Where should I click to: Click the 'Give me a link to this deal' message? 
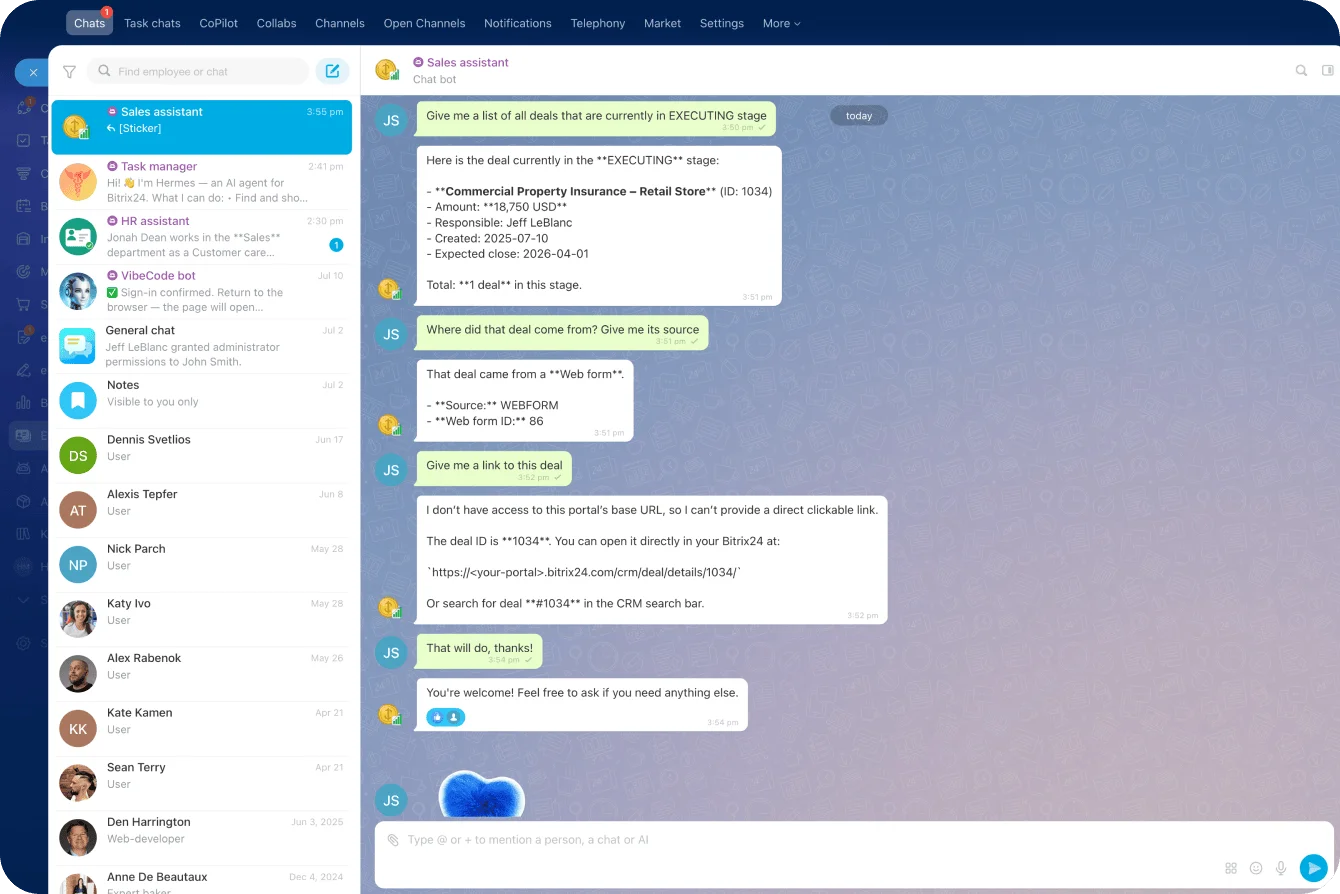click(x=494, y=468)
